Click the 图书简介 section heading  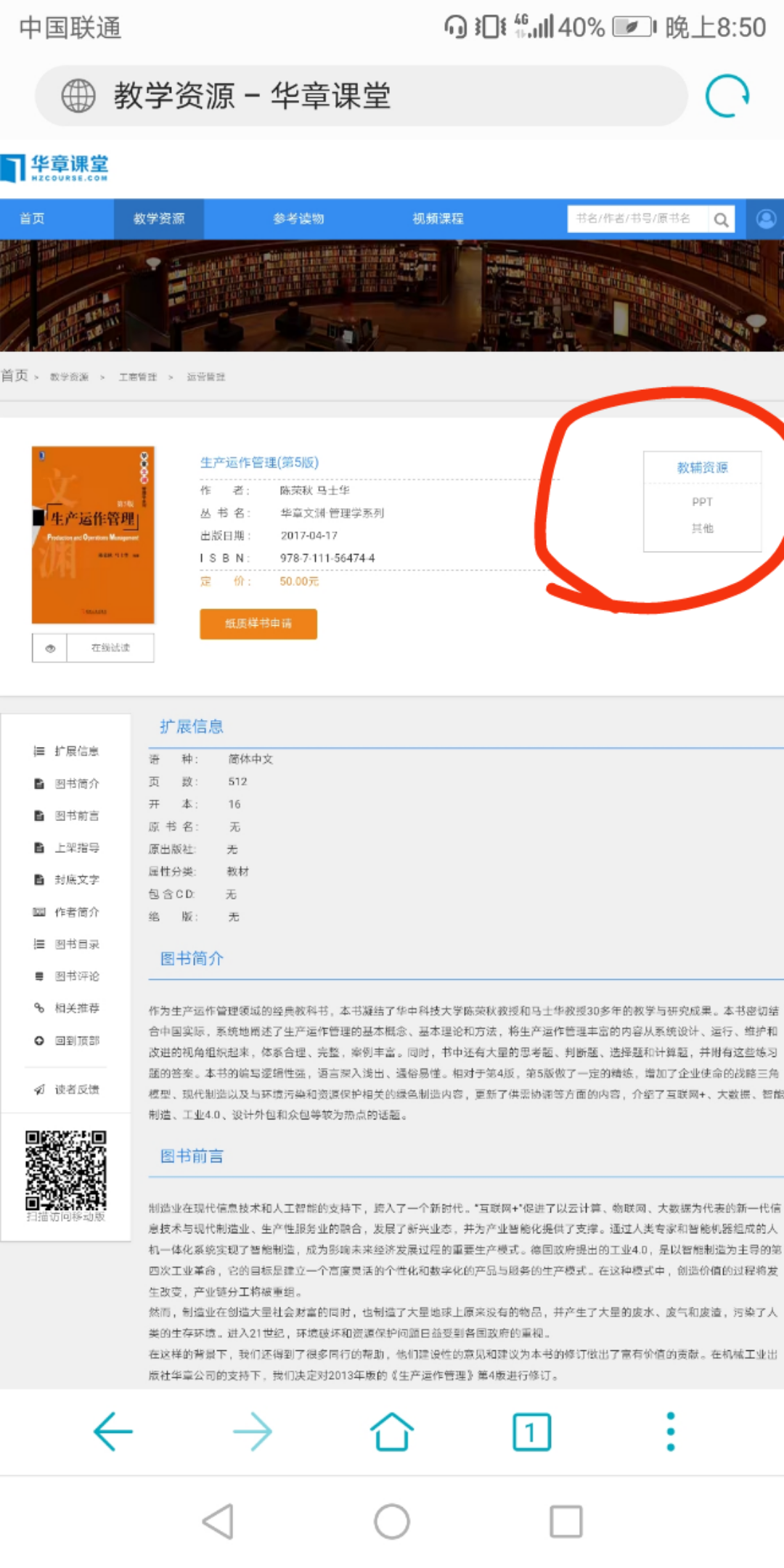pos(192,958)
